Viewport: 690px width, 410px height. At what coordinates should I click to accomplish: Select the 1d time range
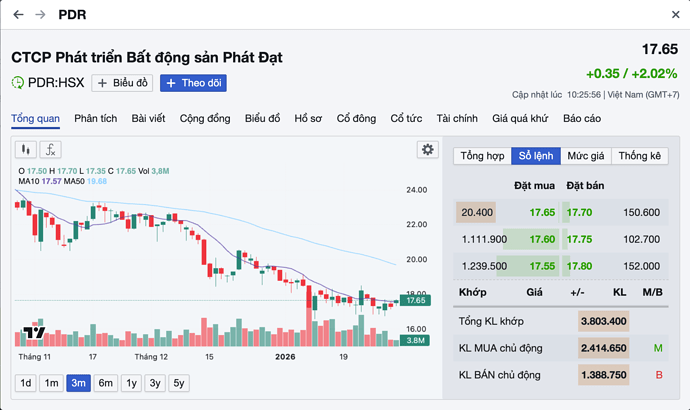[26, 383]
